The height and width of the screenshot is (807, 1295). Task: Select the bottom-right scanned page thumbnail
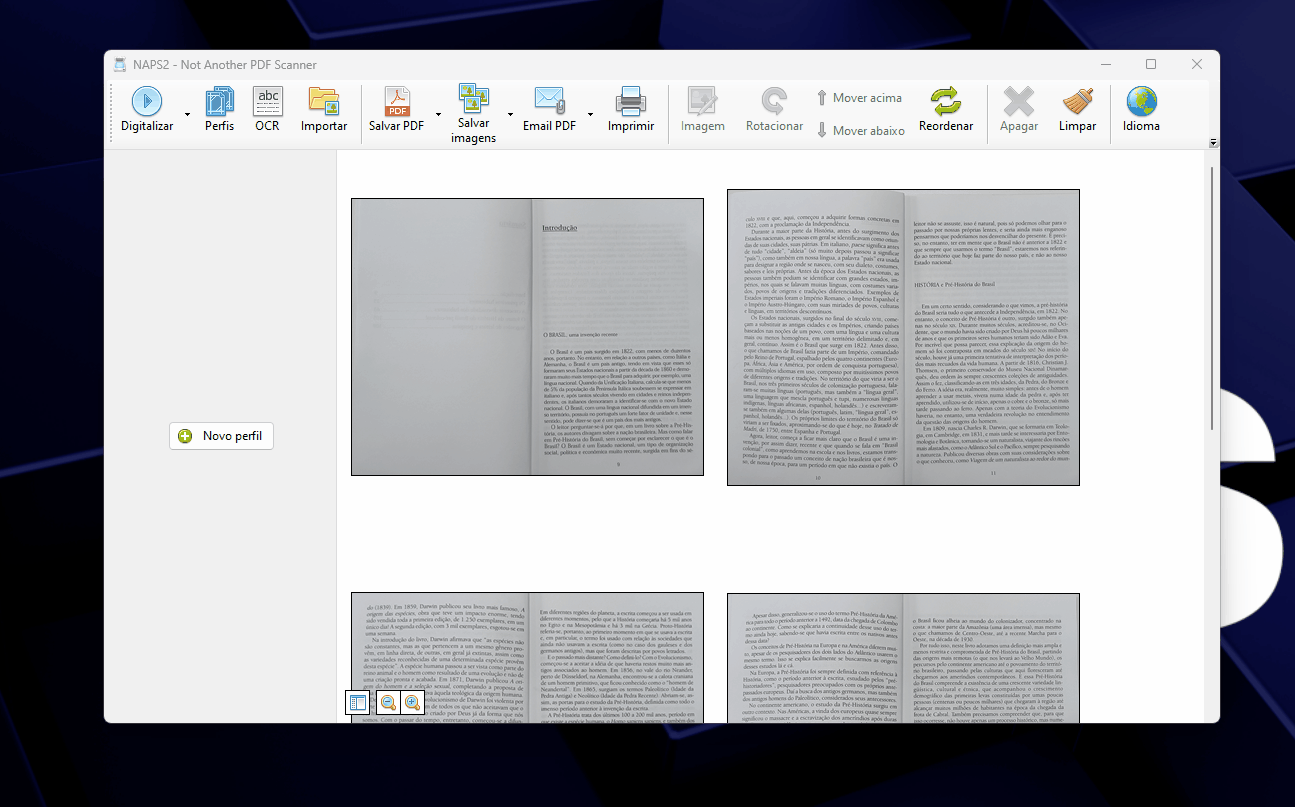coord(903,657)
